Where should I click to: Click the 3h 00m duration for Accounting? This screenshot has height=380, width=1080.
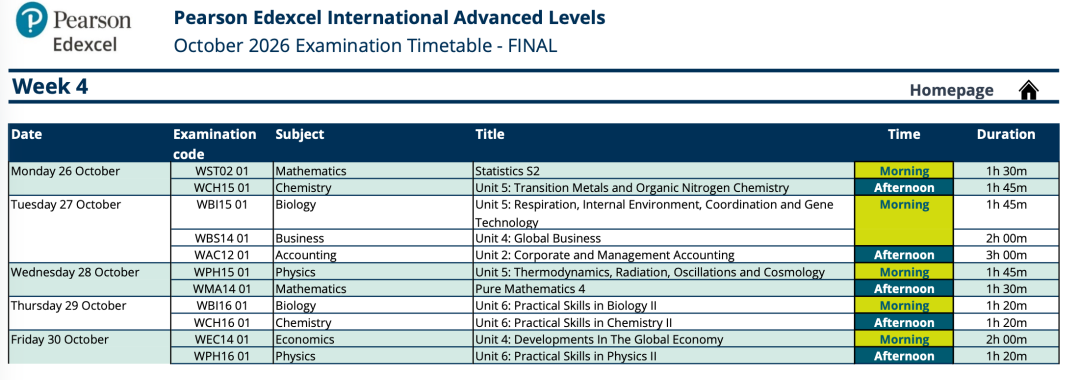point(1006,255)
